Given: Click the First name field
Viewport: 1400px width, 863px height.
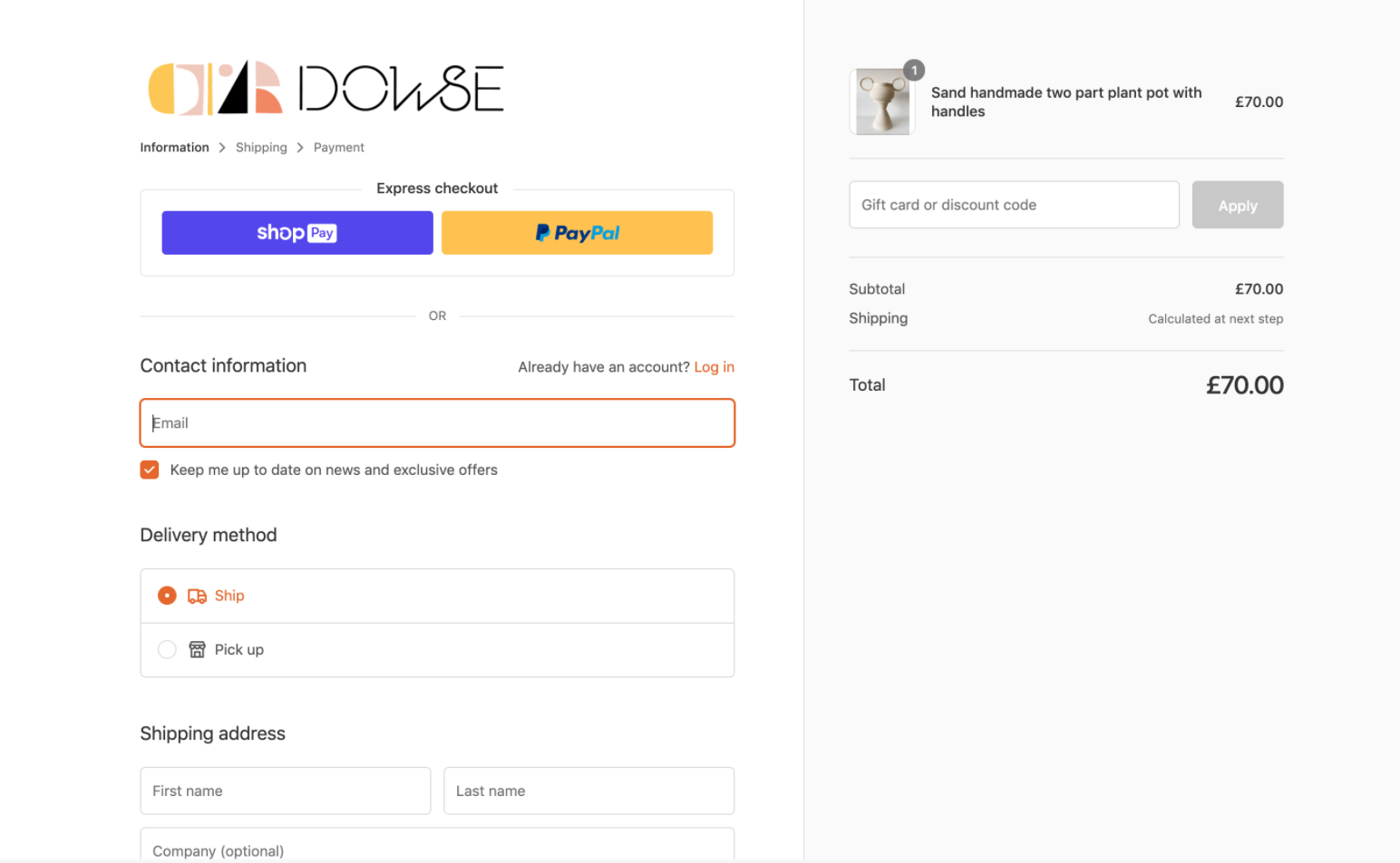Looking at the screenshot, I should (x=286, y=791).
